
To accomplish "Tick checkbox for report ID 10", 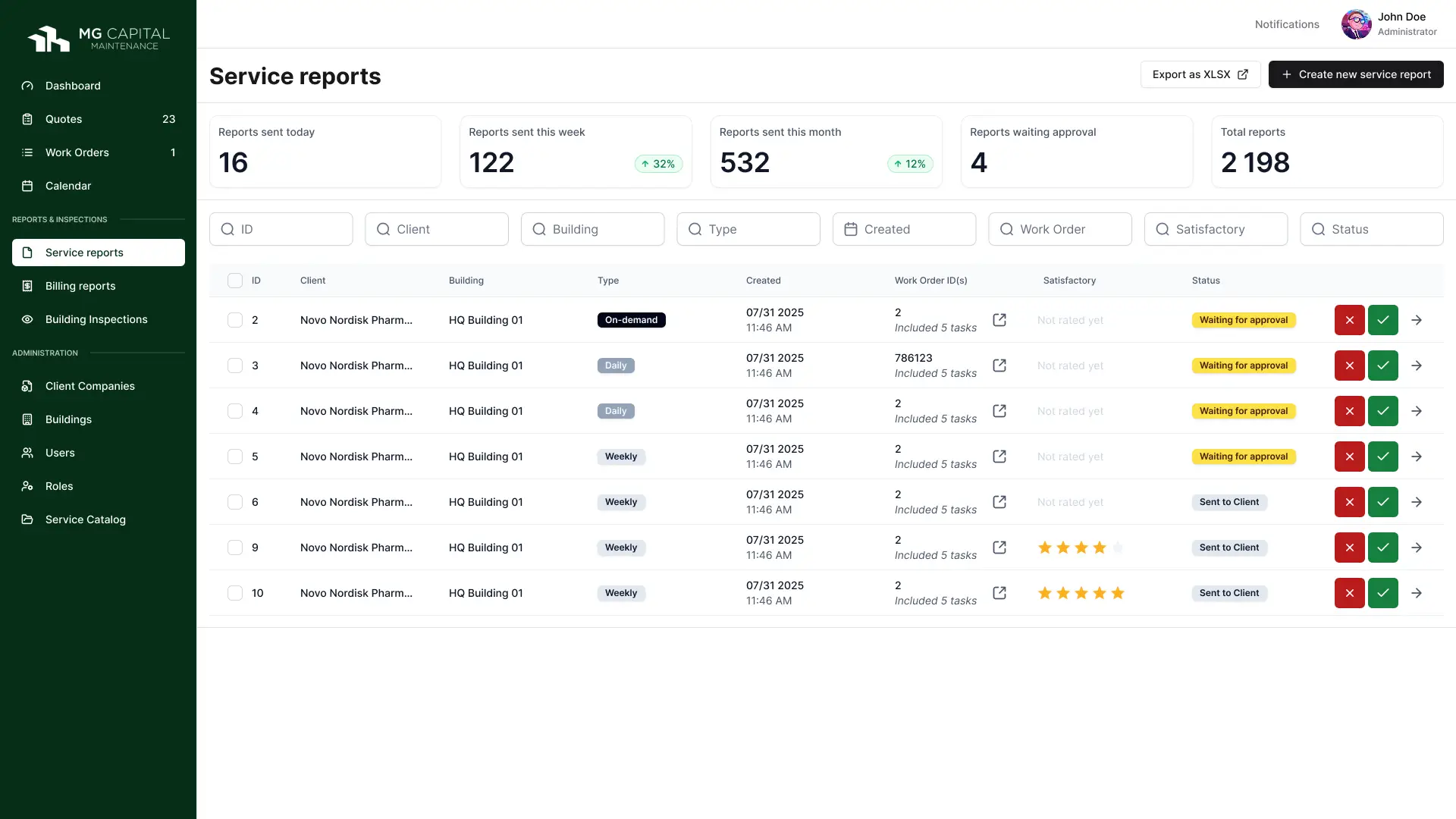I will pos(235,593).
